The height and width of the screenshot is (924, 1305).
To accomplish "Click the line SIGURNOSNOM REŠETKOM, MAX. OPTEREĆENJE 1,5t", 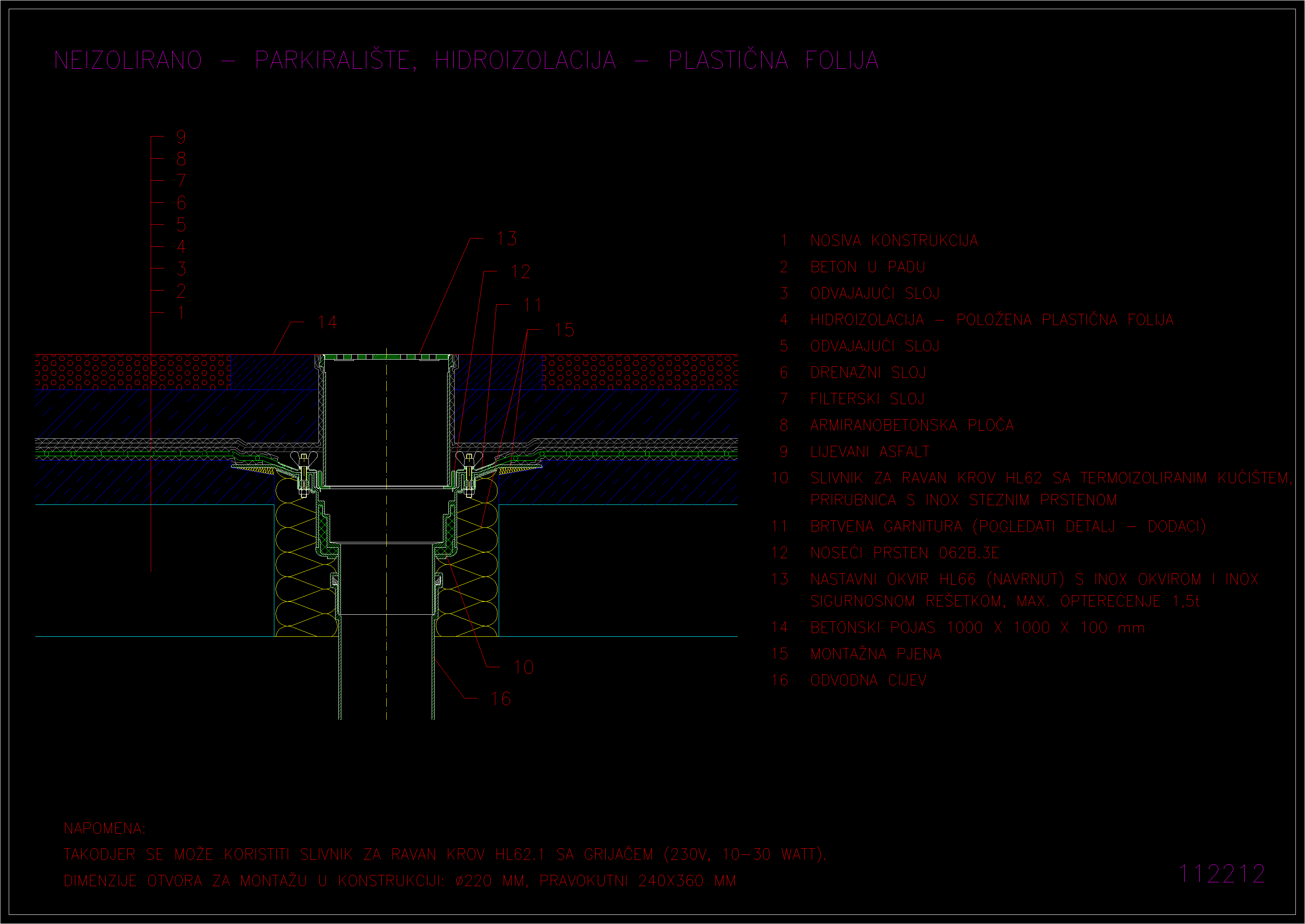I will 1005,601.
